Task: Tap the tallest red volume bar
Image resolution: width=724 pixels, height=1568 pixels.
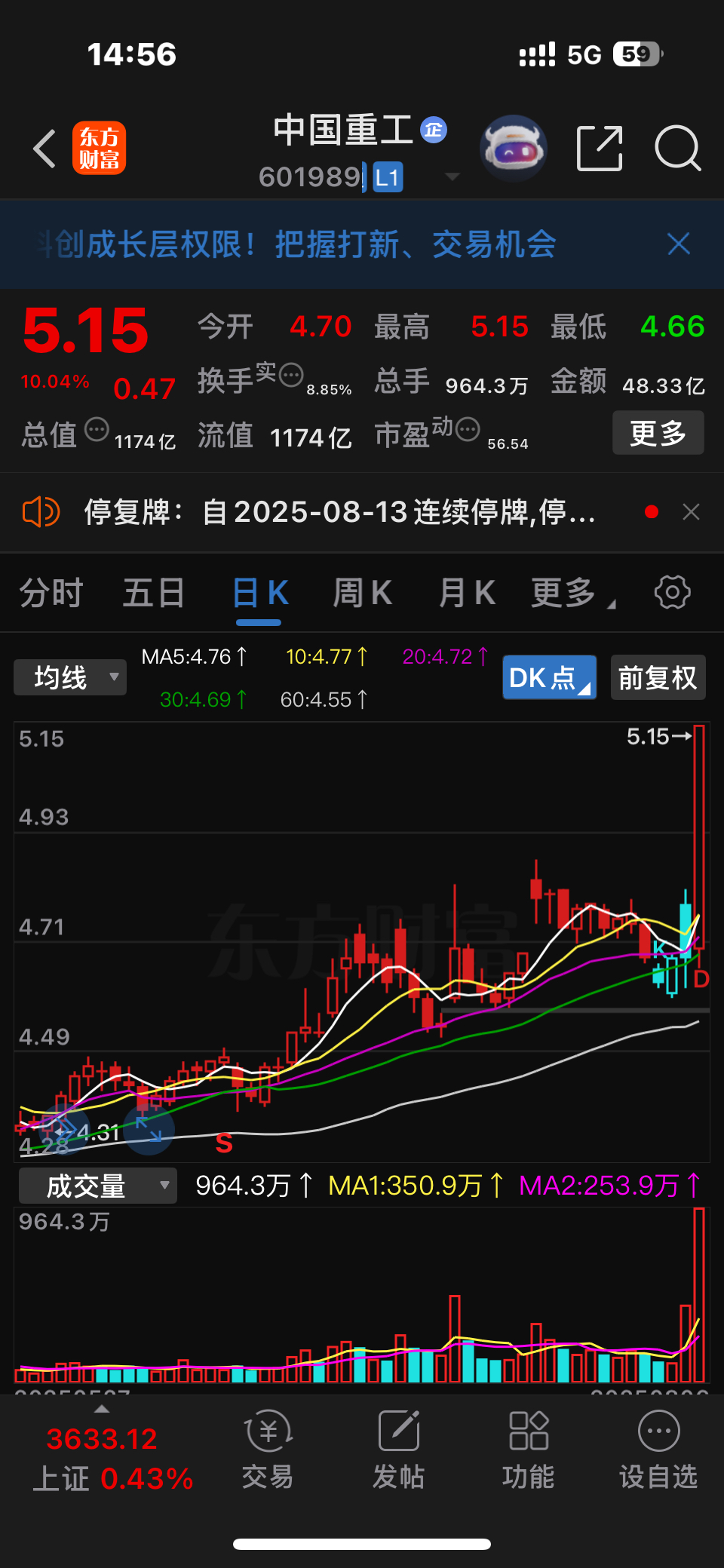Action: [x=699, y=1294]
